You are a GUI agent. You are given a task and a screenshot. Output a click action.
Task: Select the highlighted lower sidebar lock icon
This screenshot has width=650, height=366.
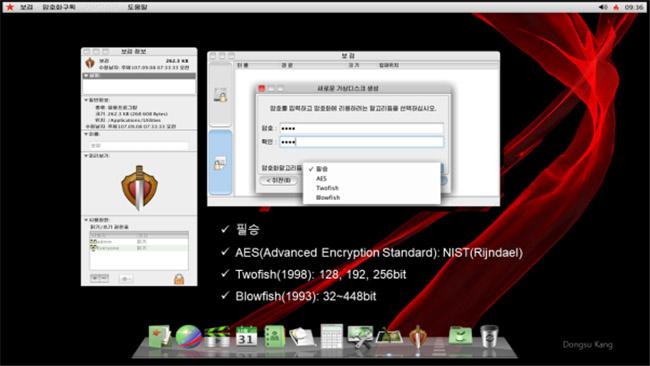220,163
